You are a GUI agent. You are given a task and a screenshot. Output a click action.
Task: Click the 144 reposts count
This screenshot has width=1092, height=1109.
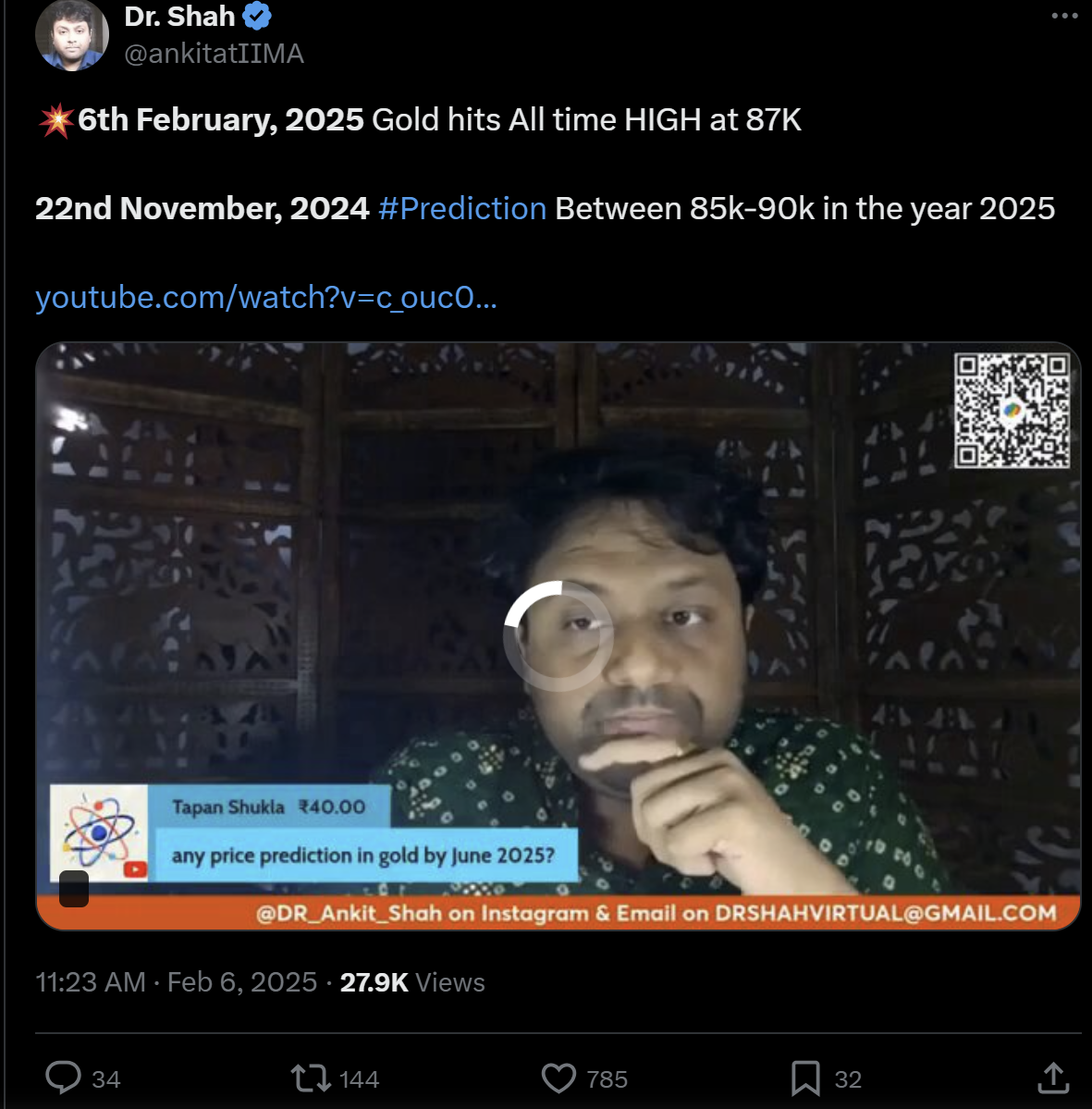pyautogui.click(x=359, y=1079)
